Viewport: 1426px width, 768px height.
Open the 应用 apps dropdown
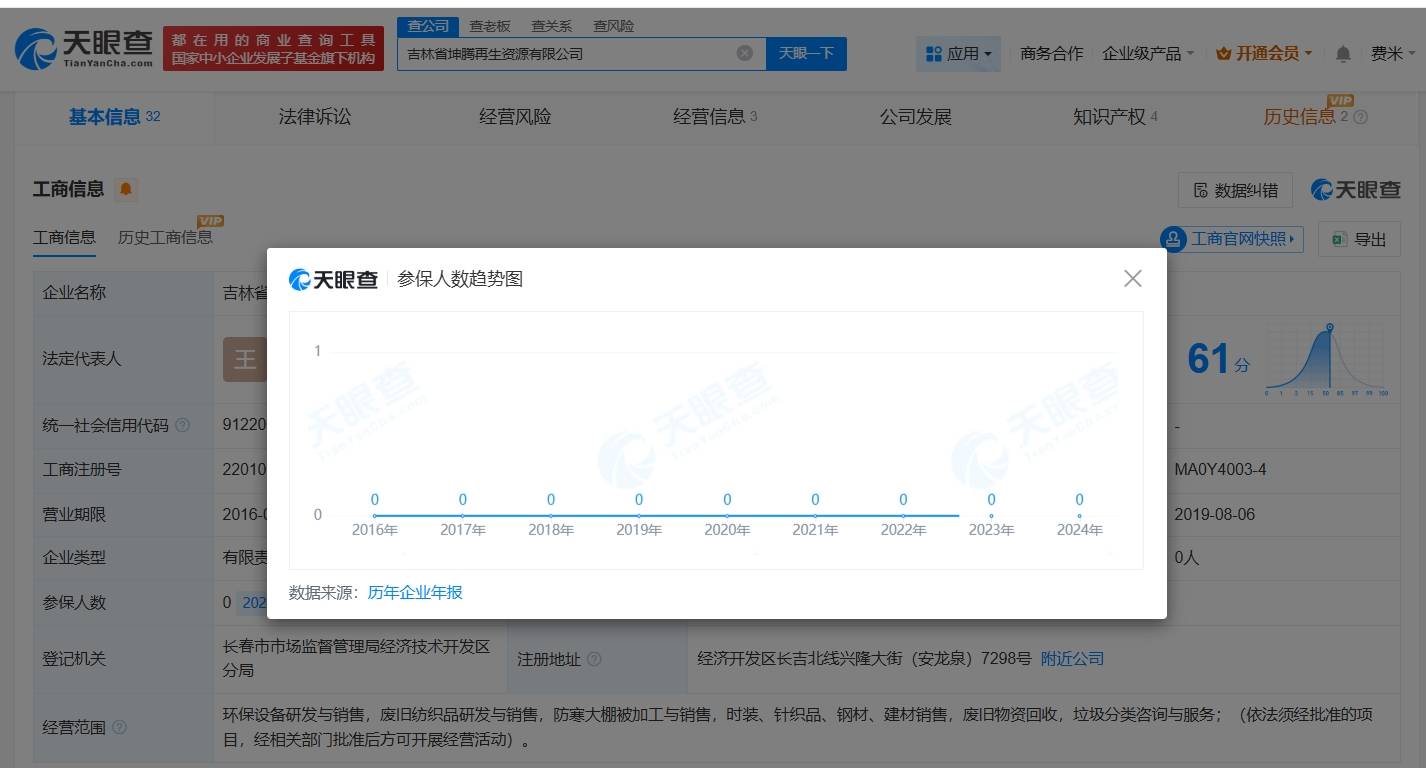pyautogui.click(x=957, y=52)
